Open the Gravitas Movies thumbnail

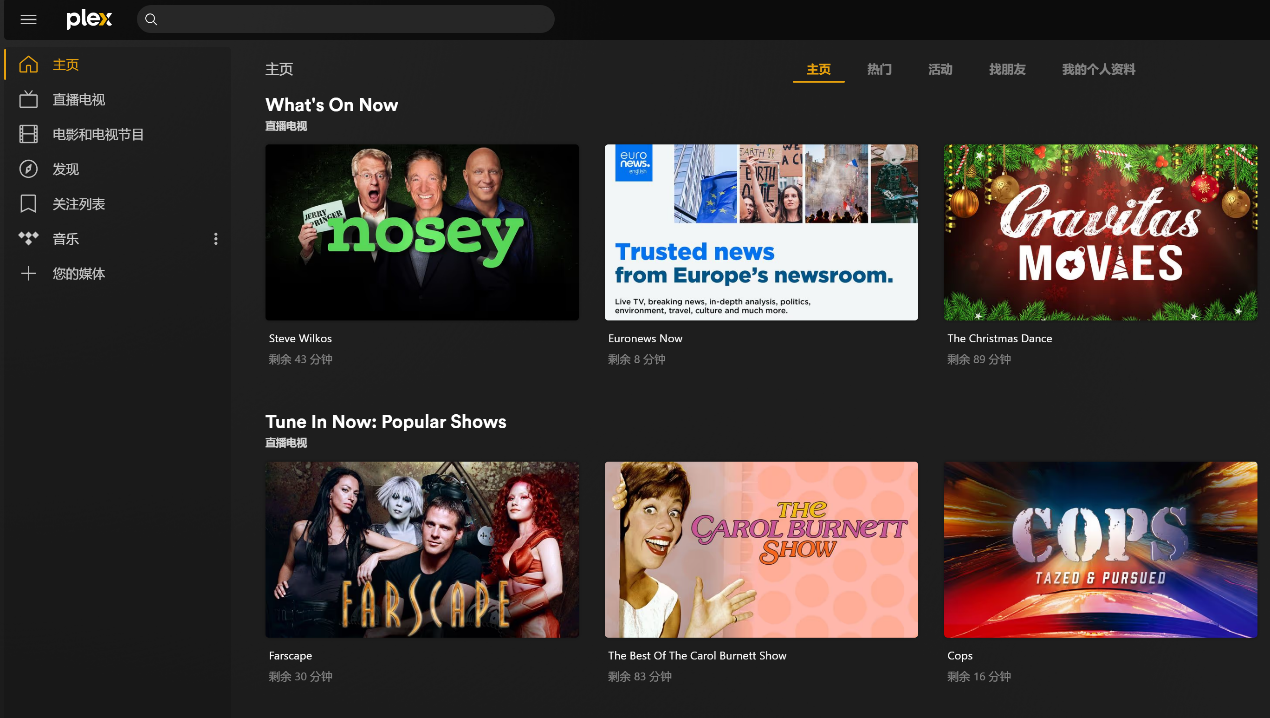coord(1101,232)
